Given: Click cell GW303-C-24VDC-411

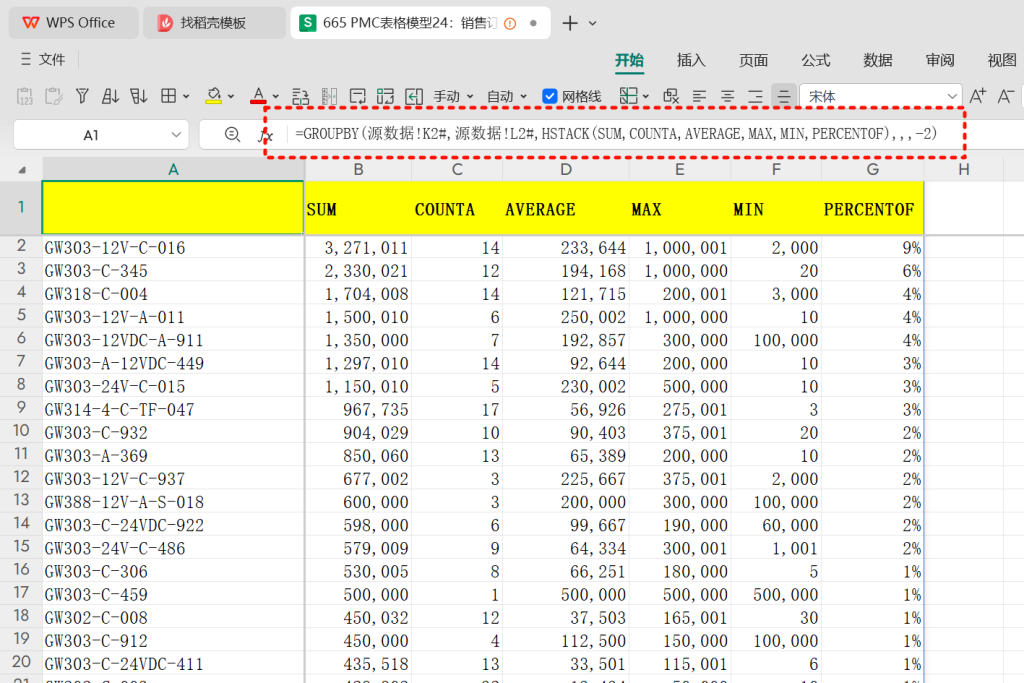Looking at the screenshot, I should click(173, 663).
